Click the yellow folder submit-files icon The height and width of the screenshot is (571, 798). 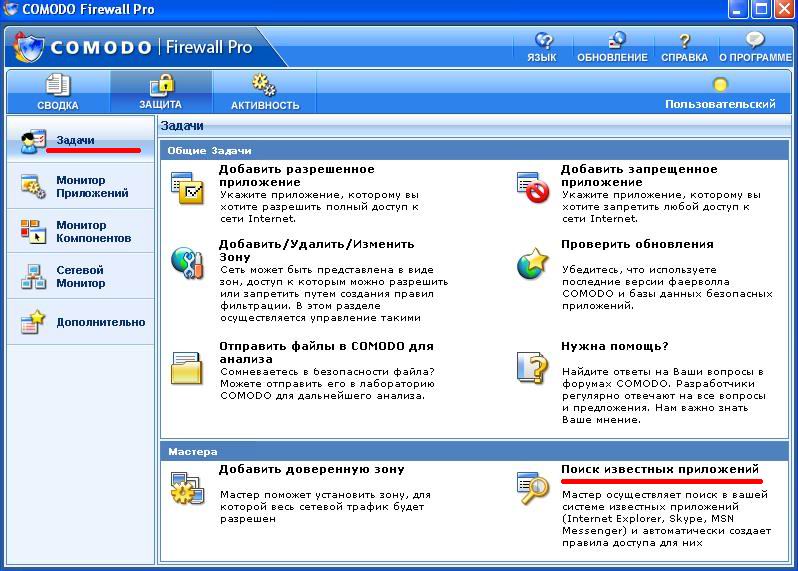tap(187, 367)
